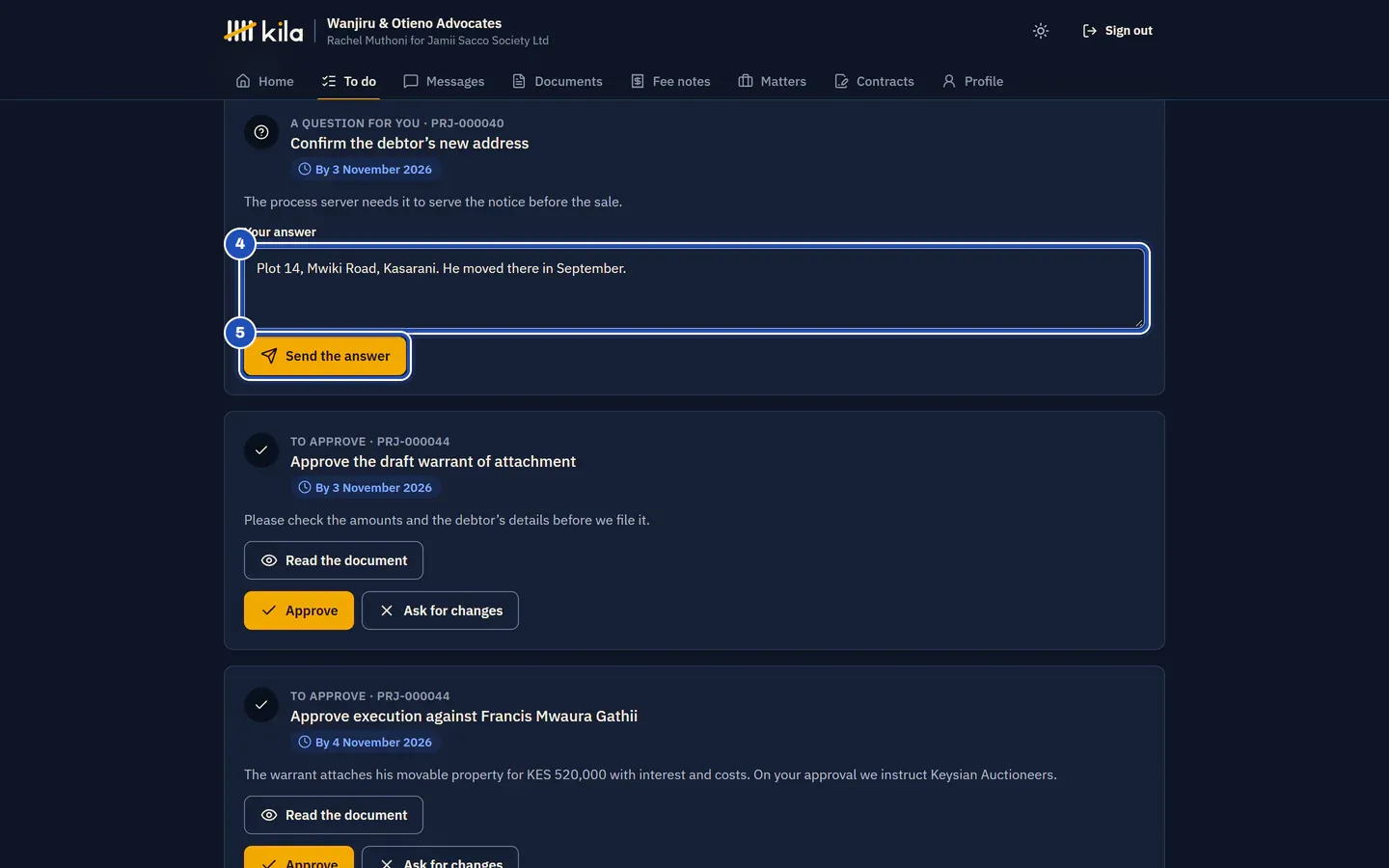This screenshot has height=868, width=1389.
Task: Go to the Profile tab
Action: pos(972,81)
